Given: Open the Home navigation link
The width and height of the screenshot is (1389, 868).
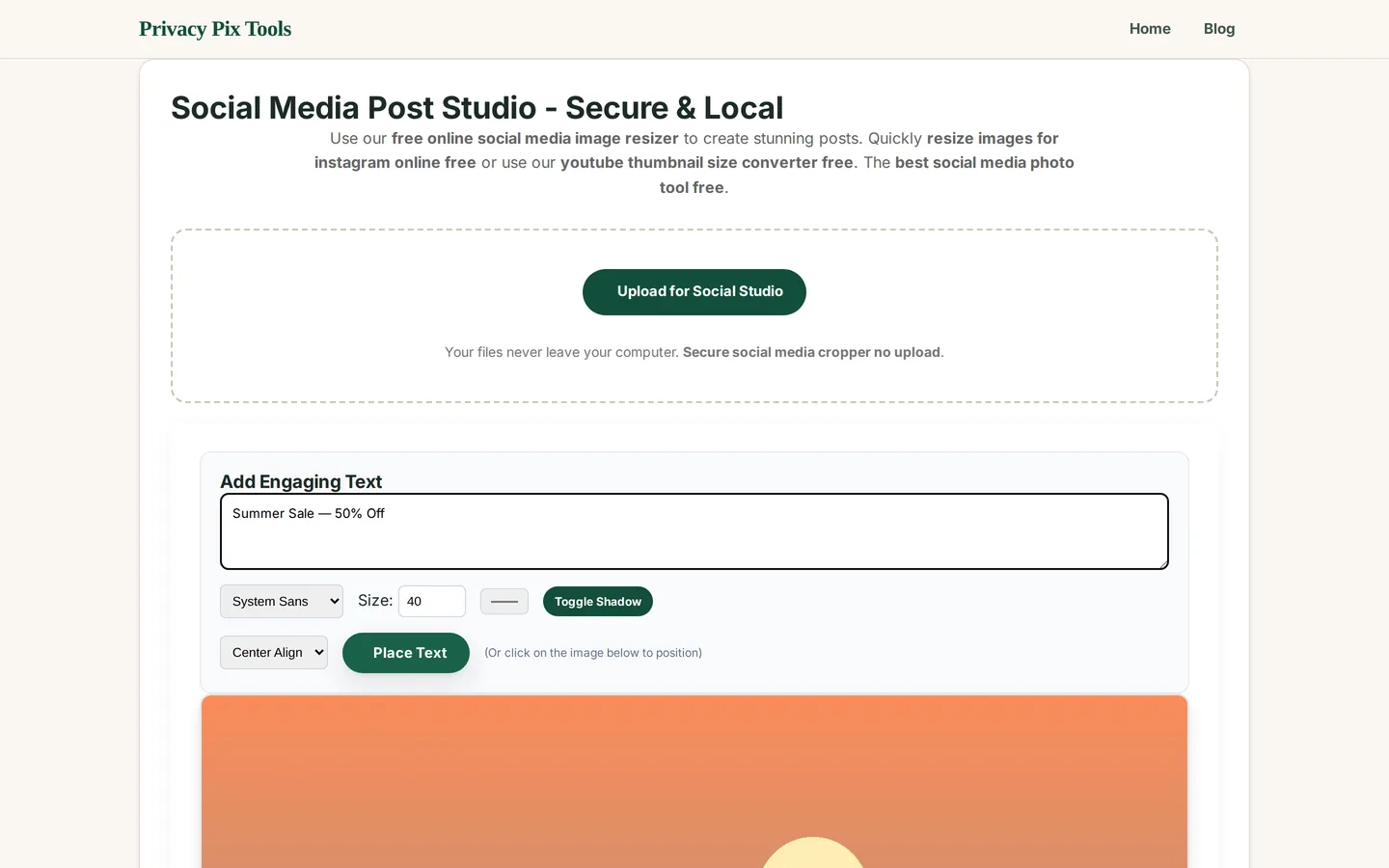Looking at the screenshot, I should (x=1150, y=29).
